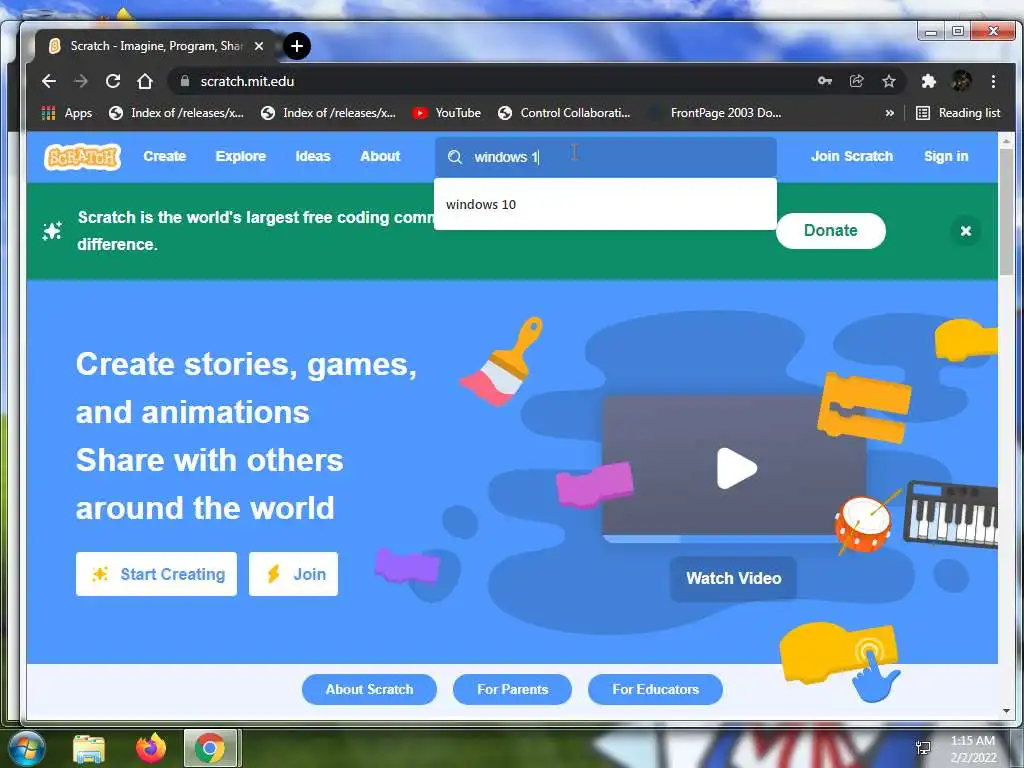Click the Start Creating button
Screen dimensions: 1024x768
[x=157, y=574]
